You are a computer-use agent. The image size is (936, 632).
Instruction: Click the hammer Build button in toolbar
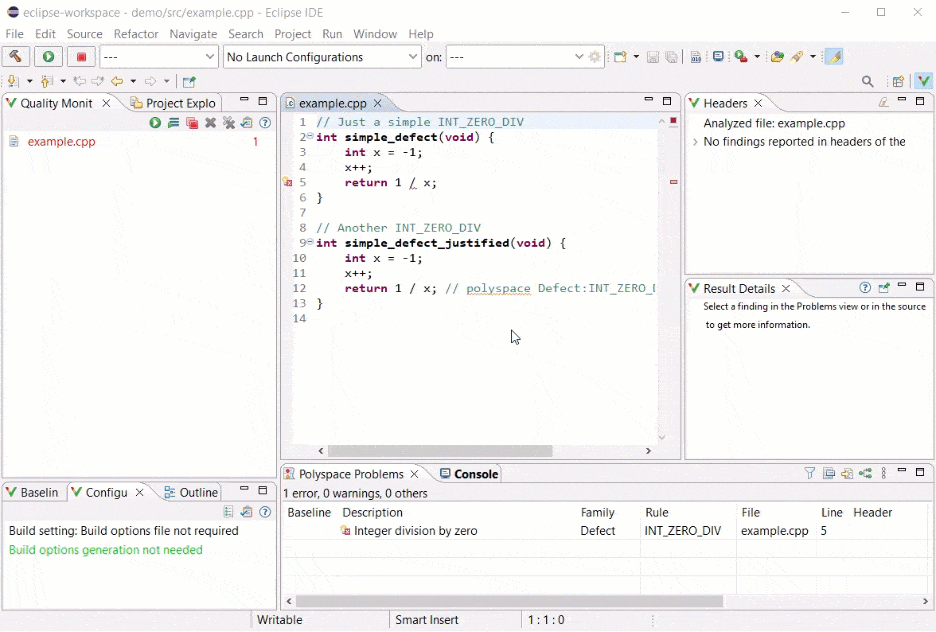(x=17, y=57)
